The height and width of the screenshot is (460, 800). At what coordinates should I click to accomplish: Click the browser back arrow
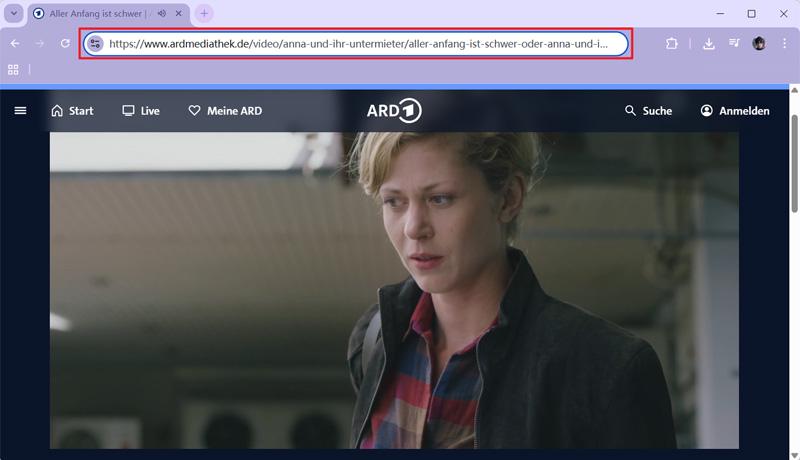tap(15, 44)
